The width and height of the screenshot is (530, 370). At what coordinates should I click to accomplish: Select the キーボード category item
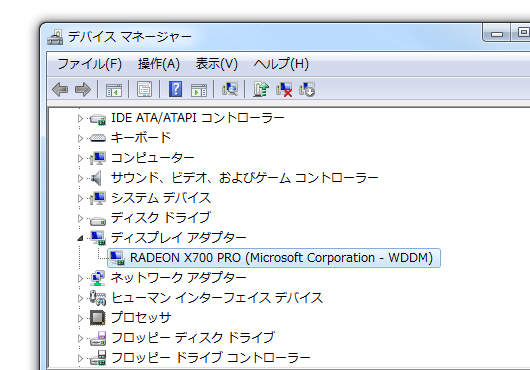[141, 138]
